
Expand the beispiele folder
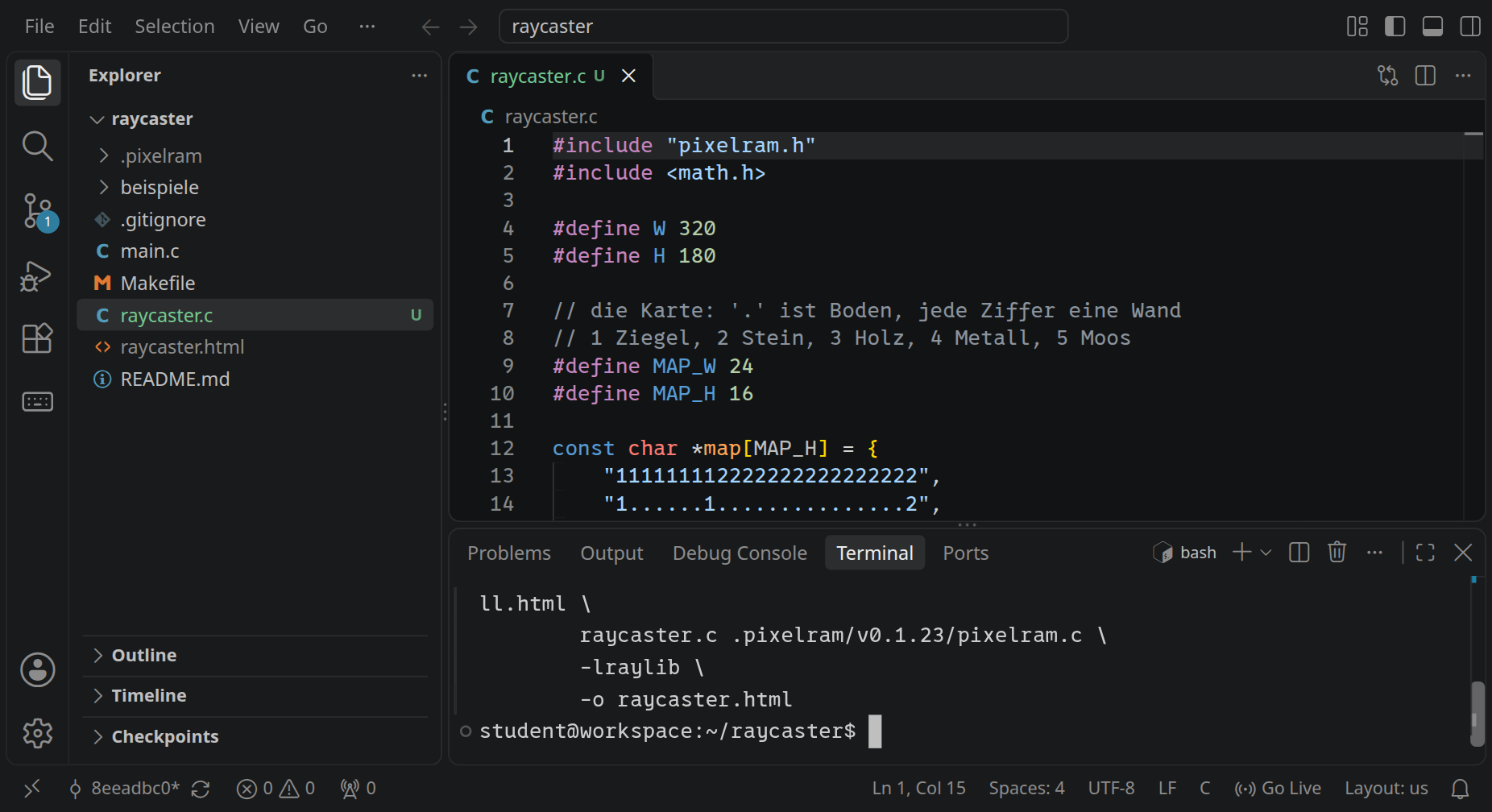[255, 187]
